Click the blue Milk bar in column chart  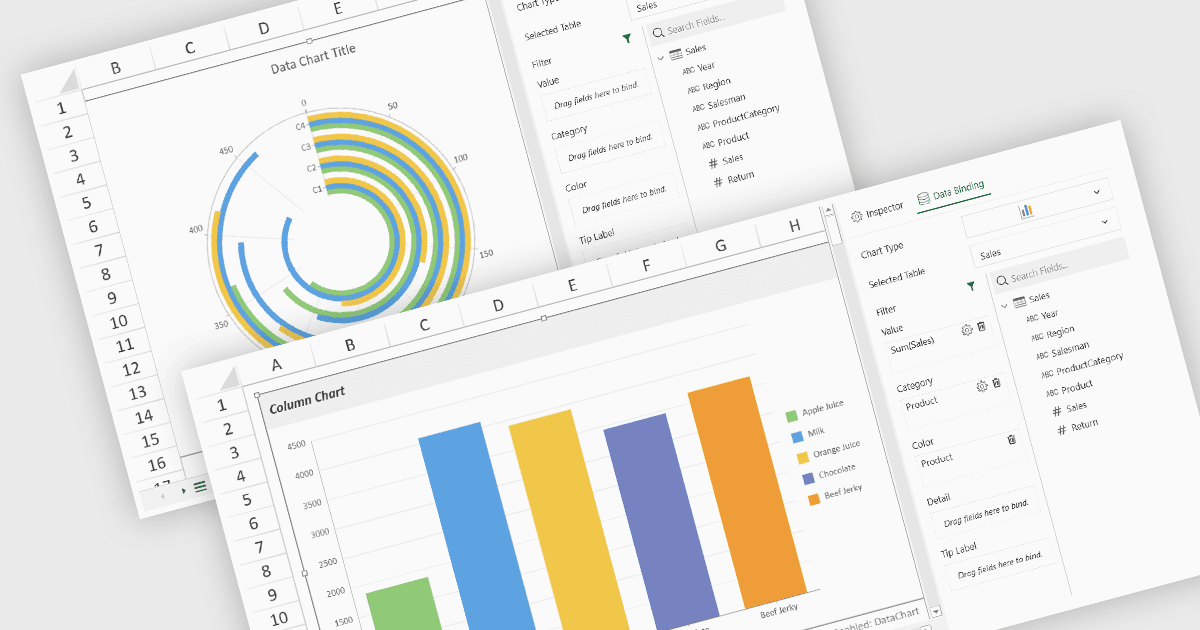[477, 526]
